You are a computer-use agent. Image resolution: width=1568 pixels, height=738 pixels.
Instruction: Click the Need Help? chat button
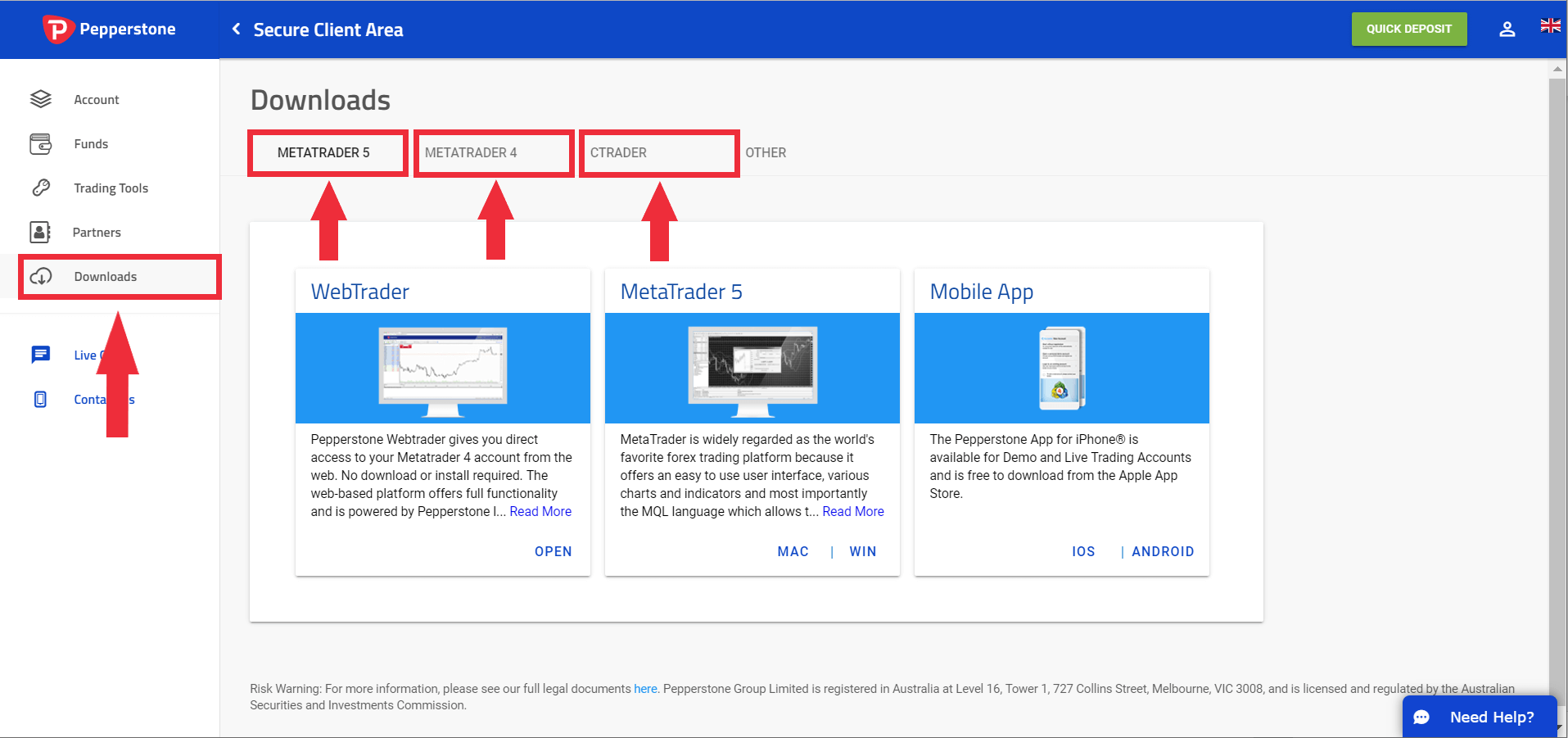click(x=1480, y=717)
